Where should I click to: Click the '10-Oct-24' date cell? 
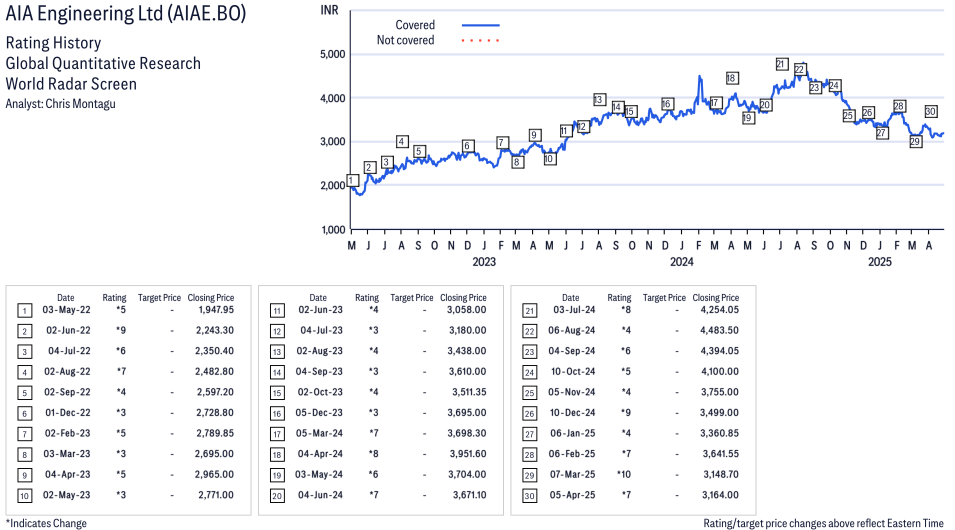click(x=573, y=372)
